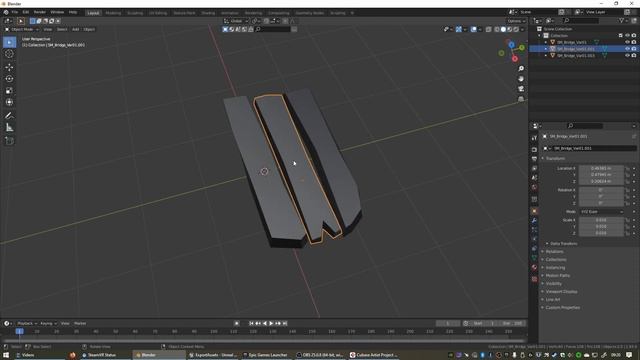Open the Material properties tab
The height and width of the screenshot is (360, 640).
pos(534,267)
